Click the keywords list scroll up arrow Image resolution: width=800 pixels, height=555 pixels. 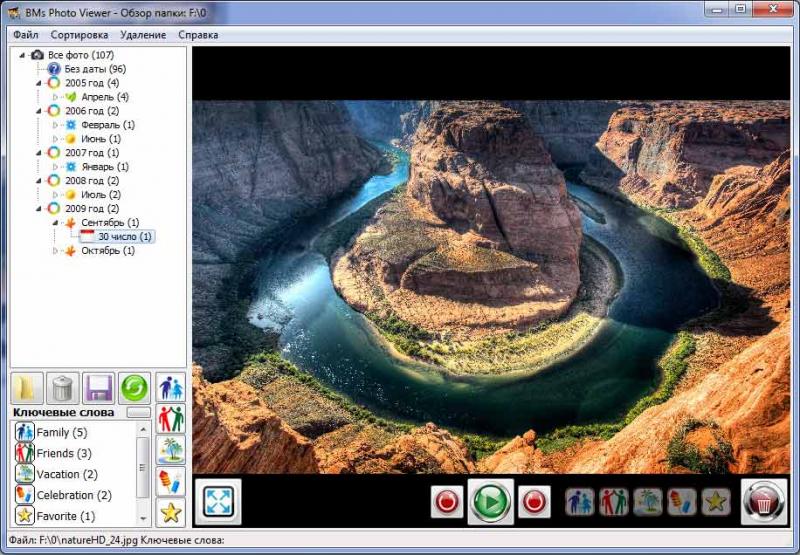click(x=143, y=429)
